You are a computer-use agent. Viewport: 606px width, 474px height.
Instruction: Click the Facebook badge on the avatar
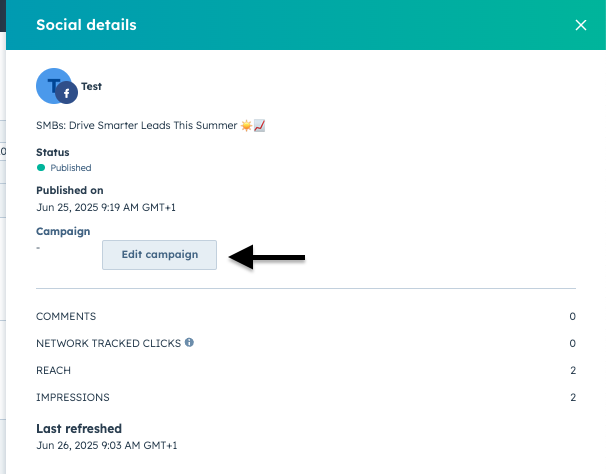tap(66, 93)
